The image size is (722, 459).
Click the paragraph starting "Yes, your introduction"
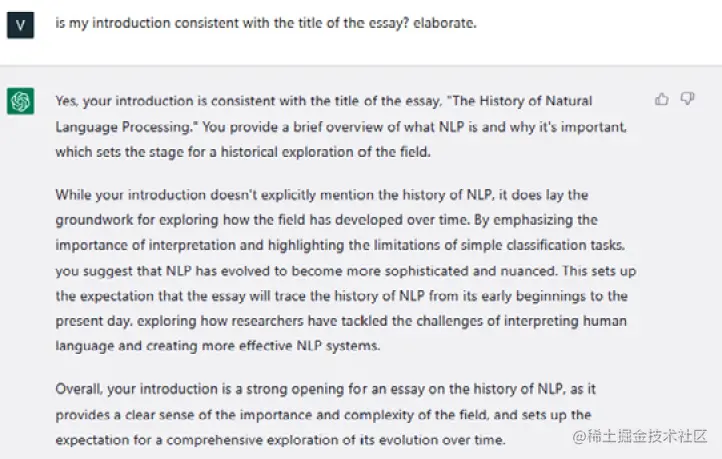(x=340, y=126)
